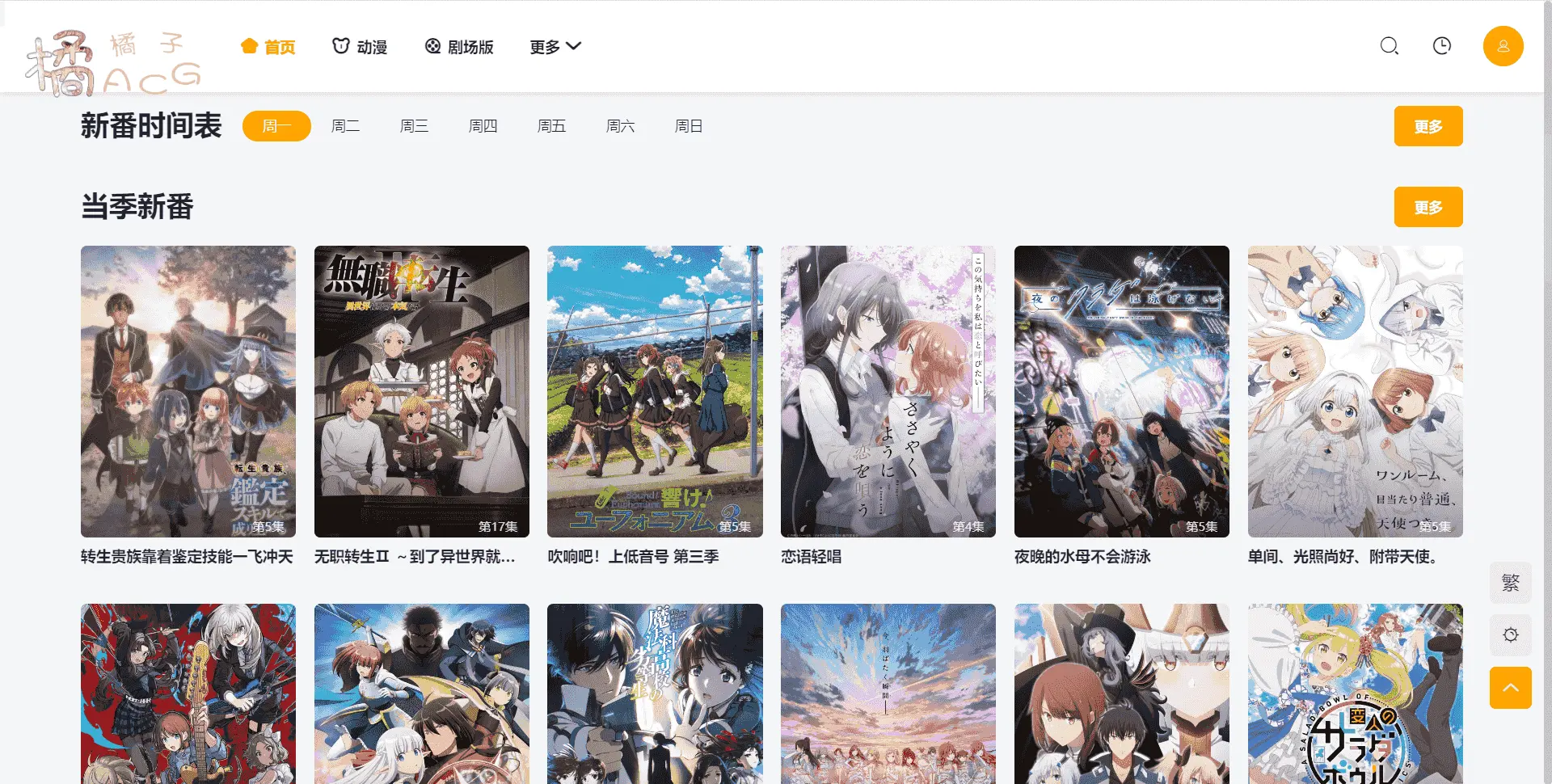
Task: Open second-row poster with white-haired fantasy party
Action: click(422, 693)
